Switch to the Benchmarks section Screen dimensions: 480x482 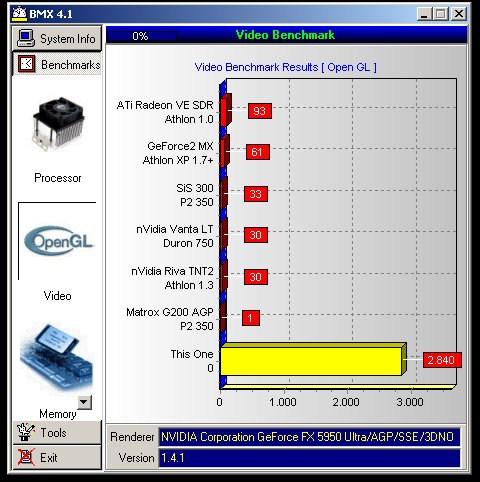pos(57,64)
